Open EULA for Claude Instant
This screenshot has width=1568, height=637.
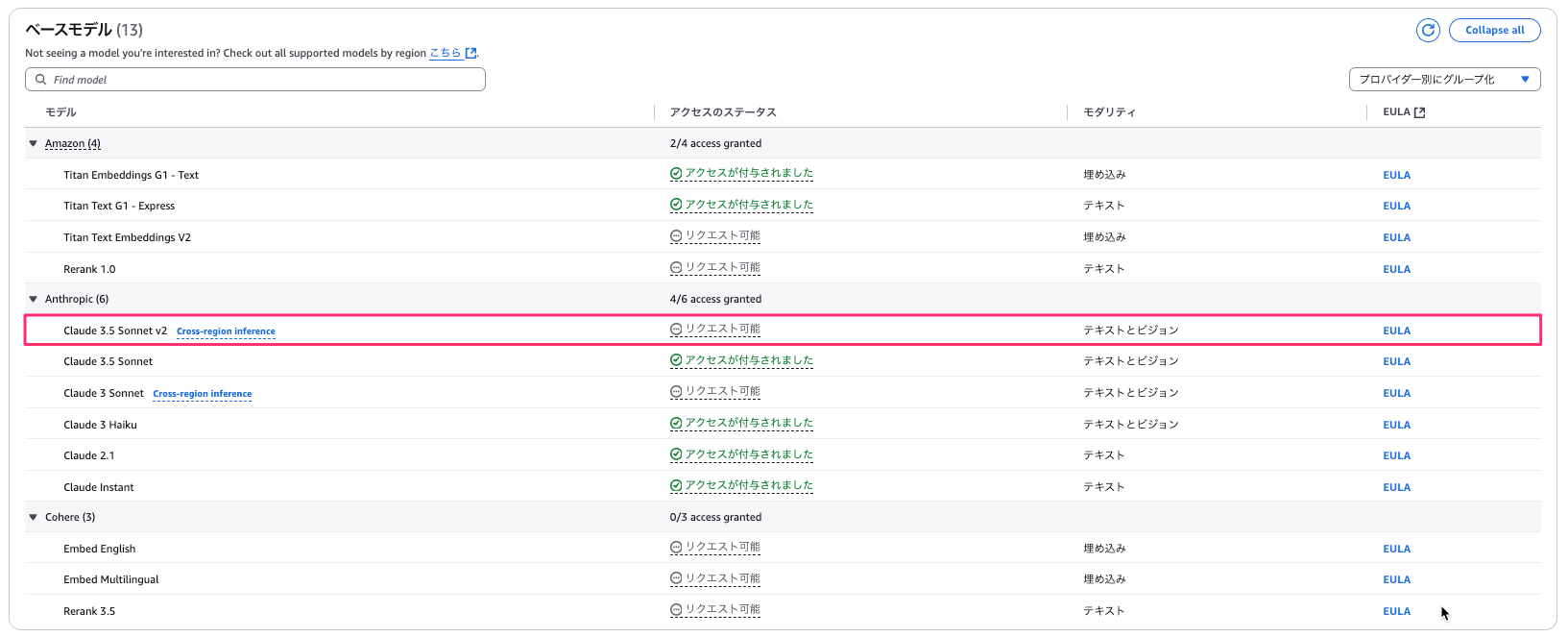click(1396, 487)
